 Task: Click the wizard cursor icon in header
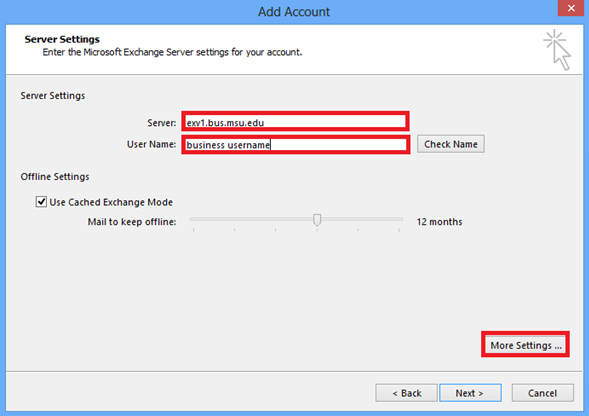tap(557, 50)
